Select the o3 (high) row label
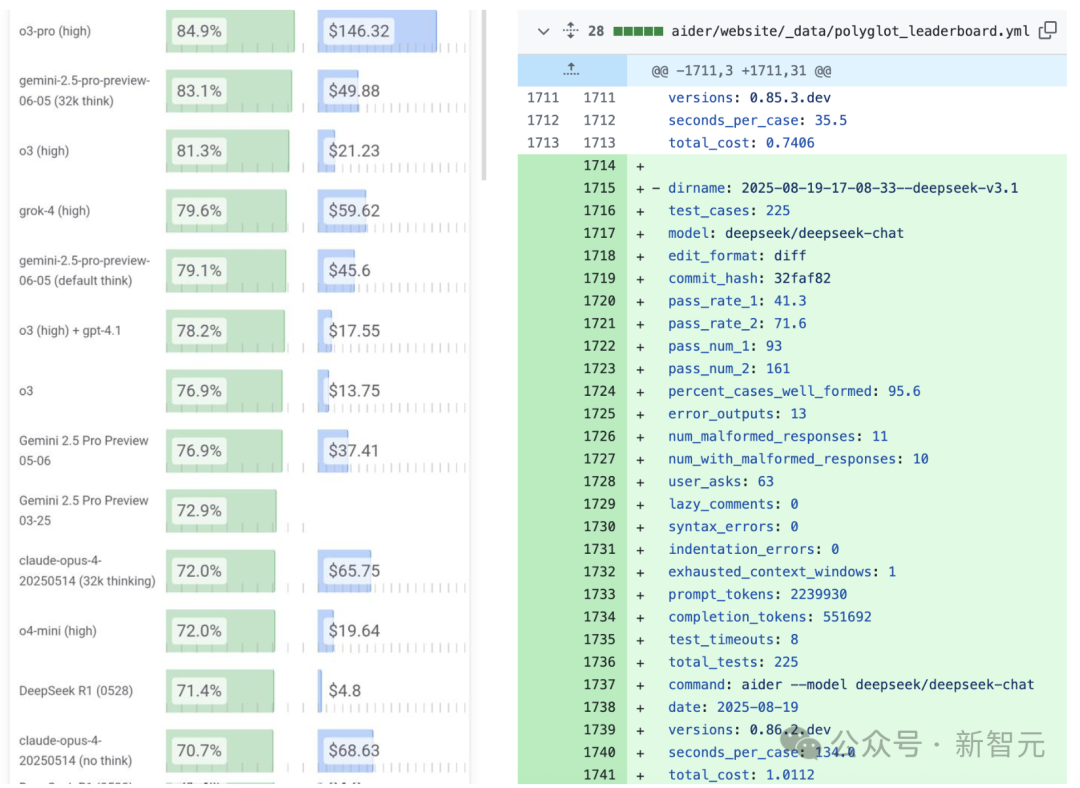 tap(44, 151)
